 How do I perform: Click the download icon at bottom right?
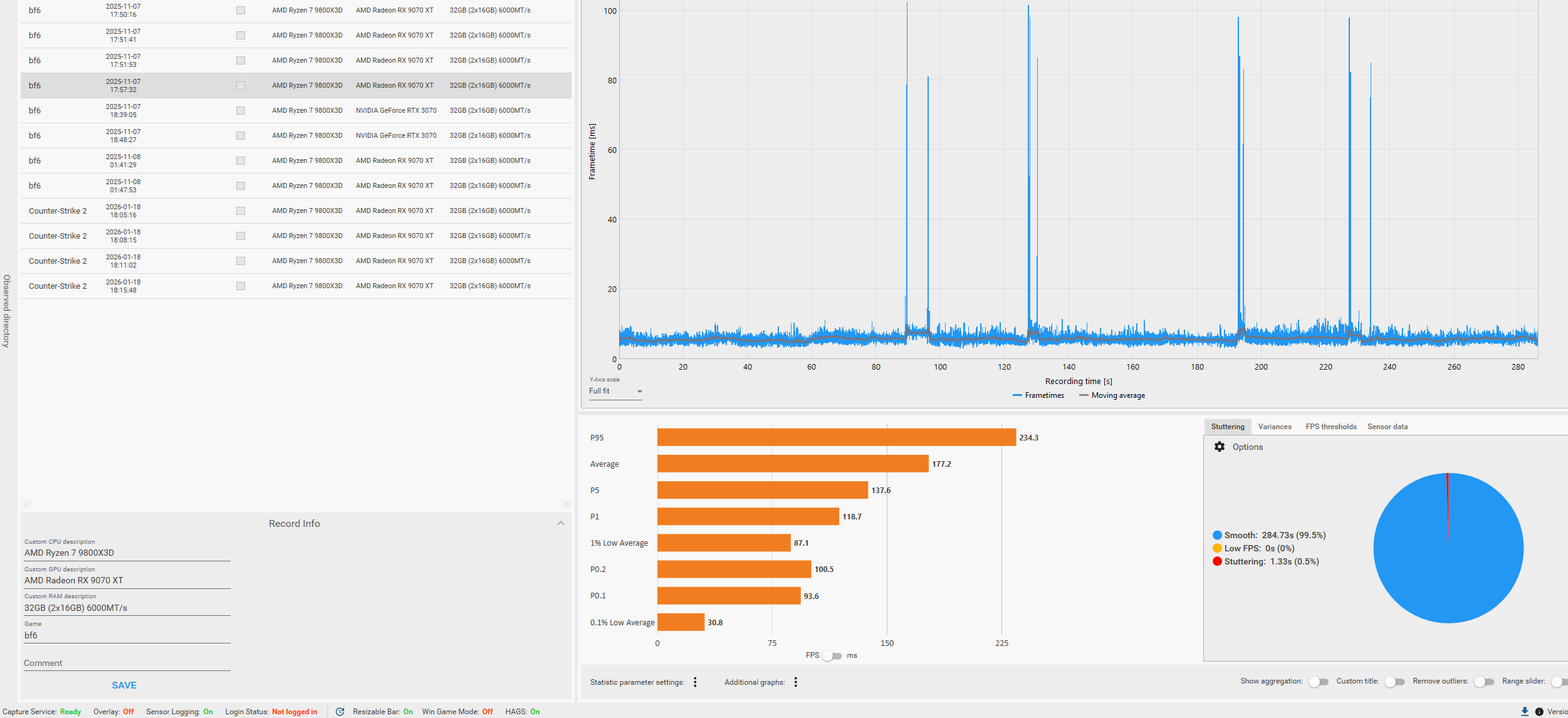(1524, 712)
